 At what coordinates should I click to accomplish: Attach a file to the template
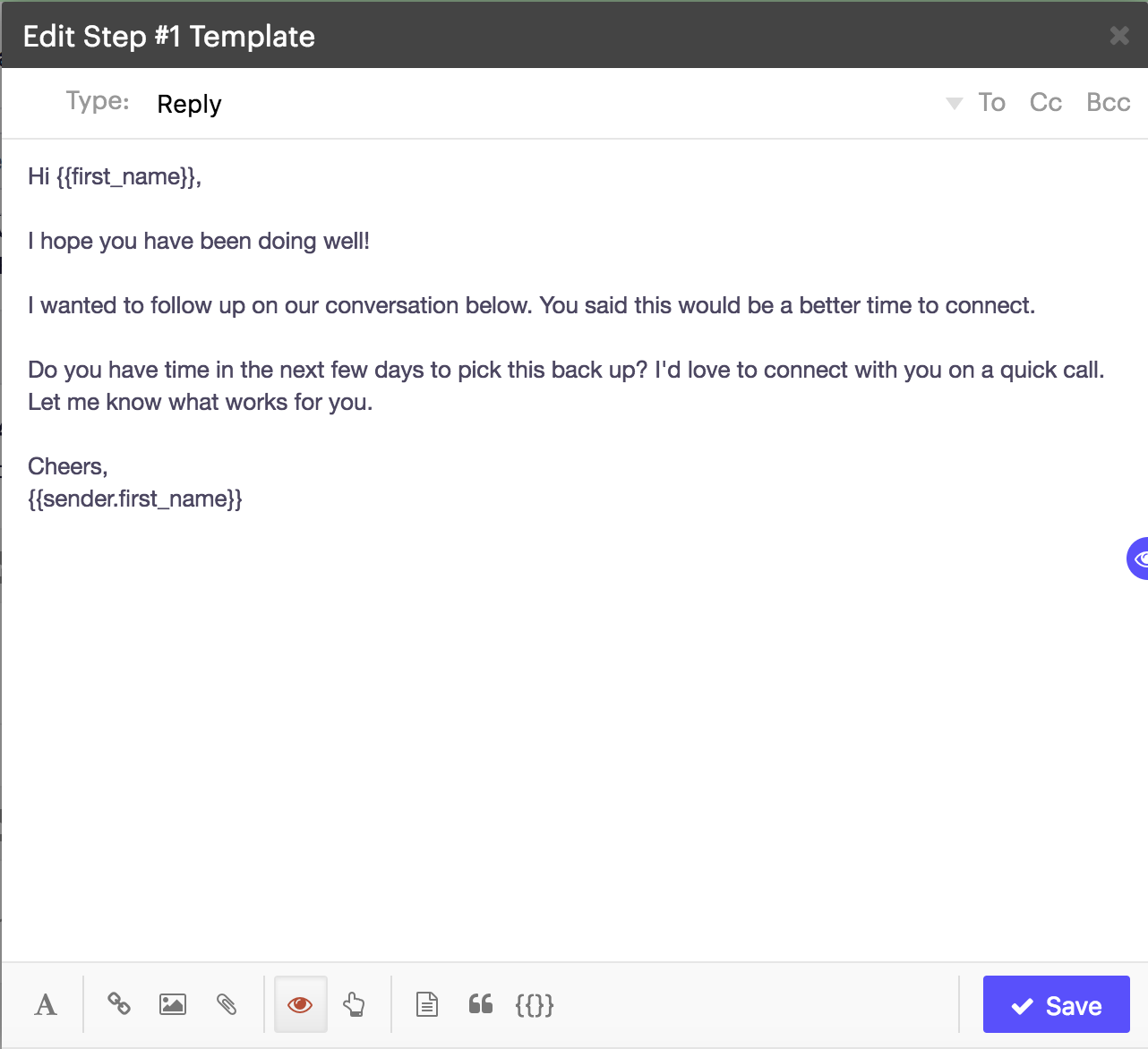click(x=227, y=1004)
